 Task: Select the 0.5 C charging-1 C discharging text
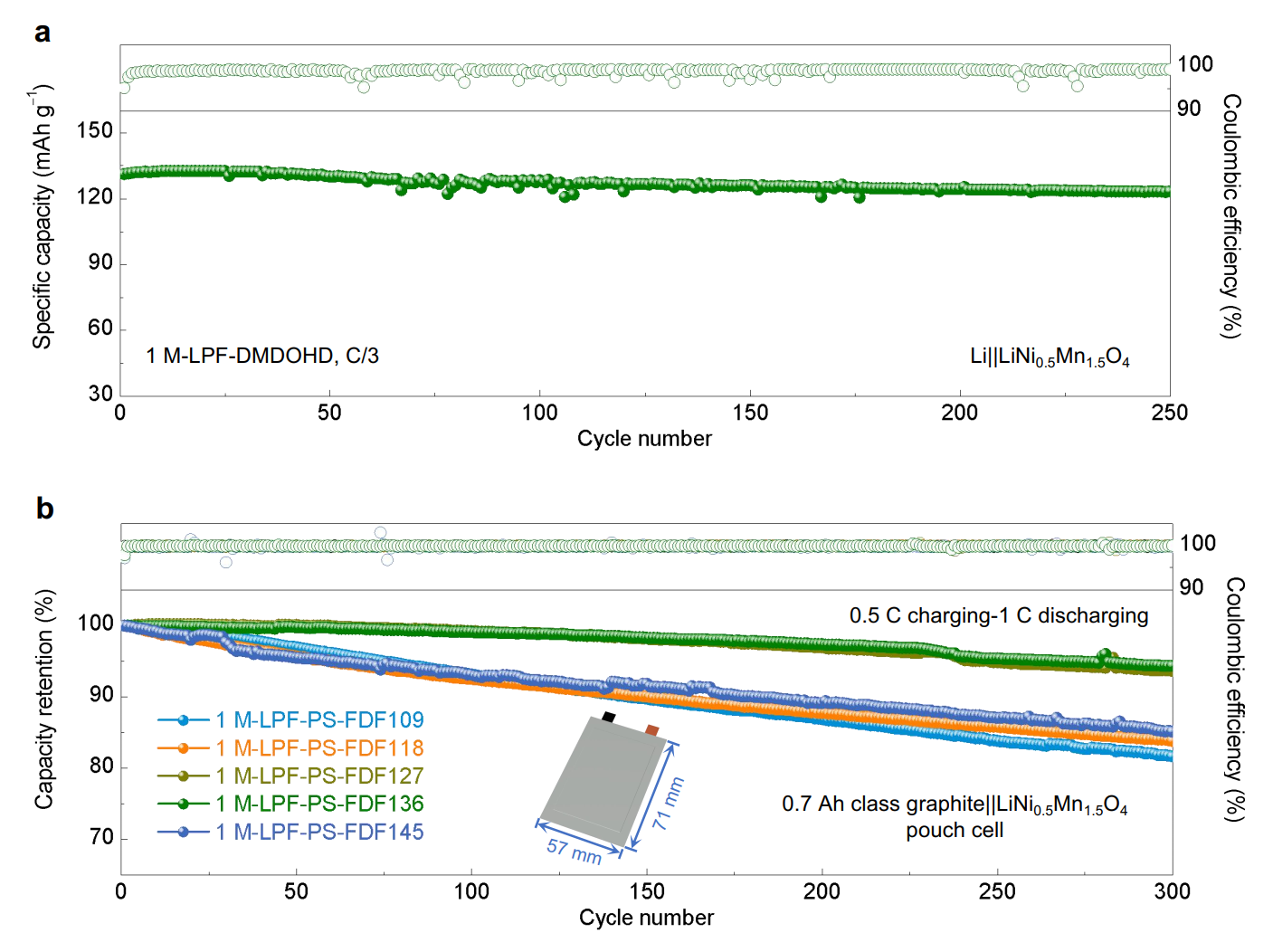click(x=998, y=615)
